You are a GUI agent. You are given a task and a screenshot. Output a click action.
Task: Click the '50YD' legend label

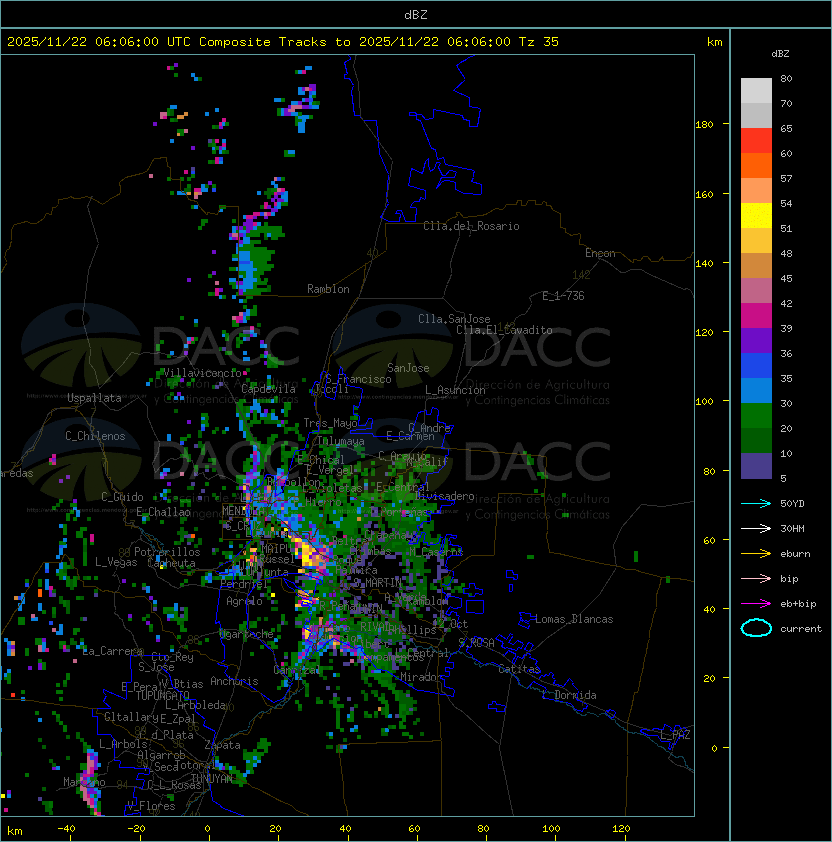[x=792, y=503]
